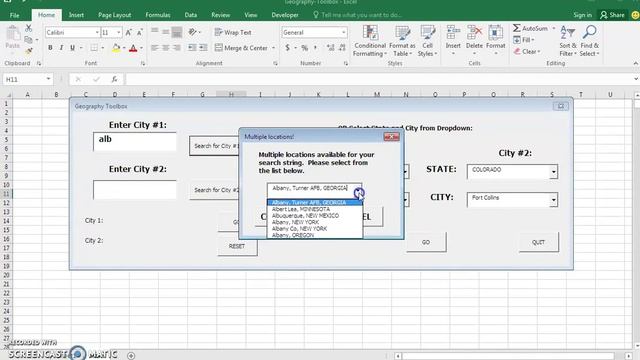Center text horizontally in the ribbon
This screenshot has width=640, height=360.
point(166,48)
